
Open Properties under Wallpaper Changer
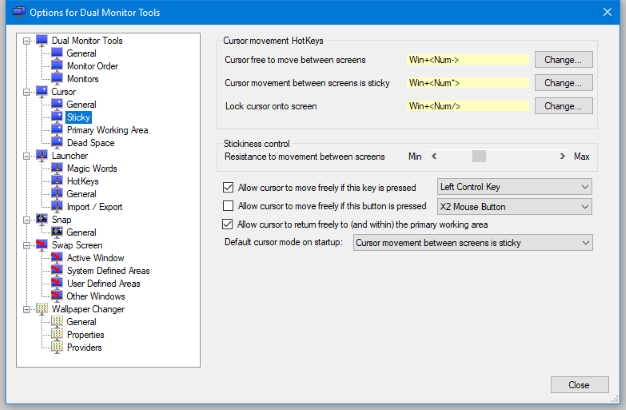(85, 335)
